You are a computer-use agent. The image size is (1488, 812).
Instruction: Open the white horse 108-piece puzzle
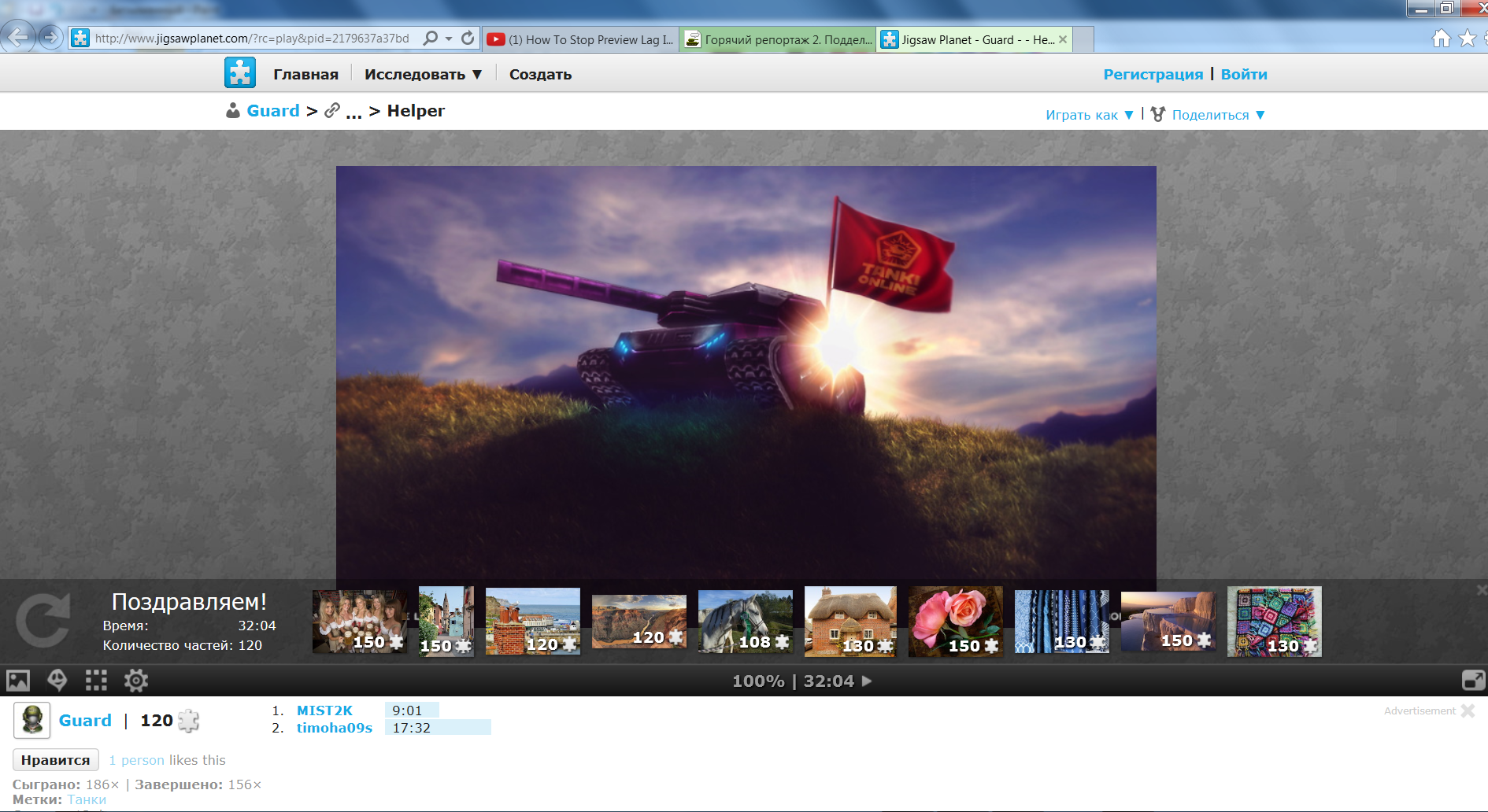[746, 622]
